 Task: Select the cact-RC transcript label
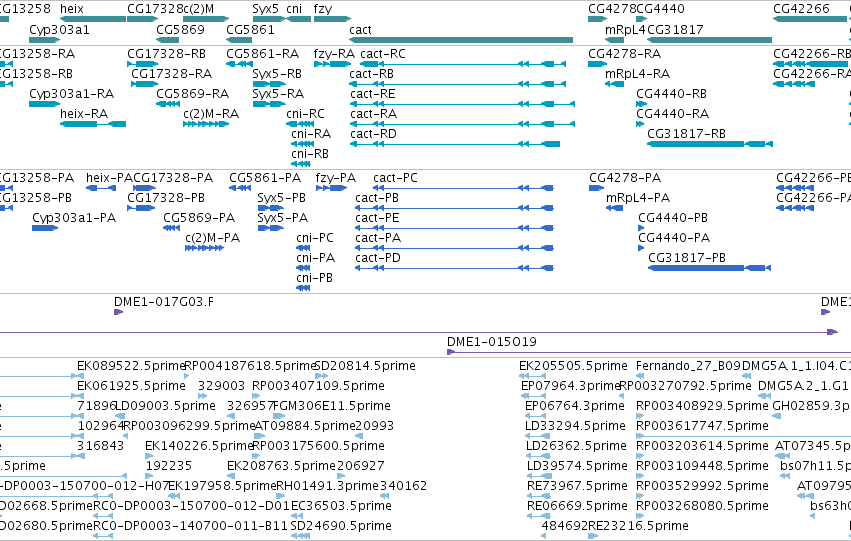click(x=383, y=54)
